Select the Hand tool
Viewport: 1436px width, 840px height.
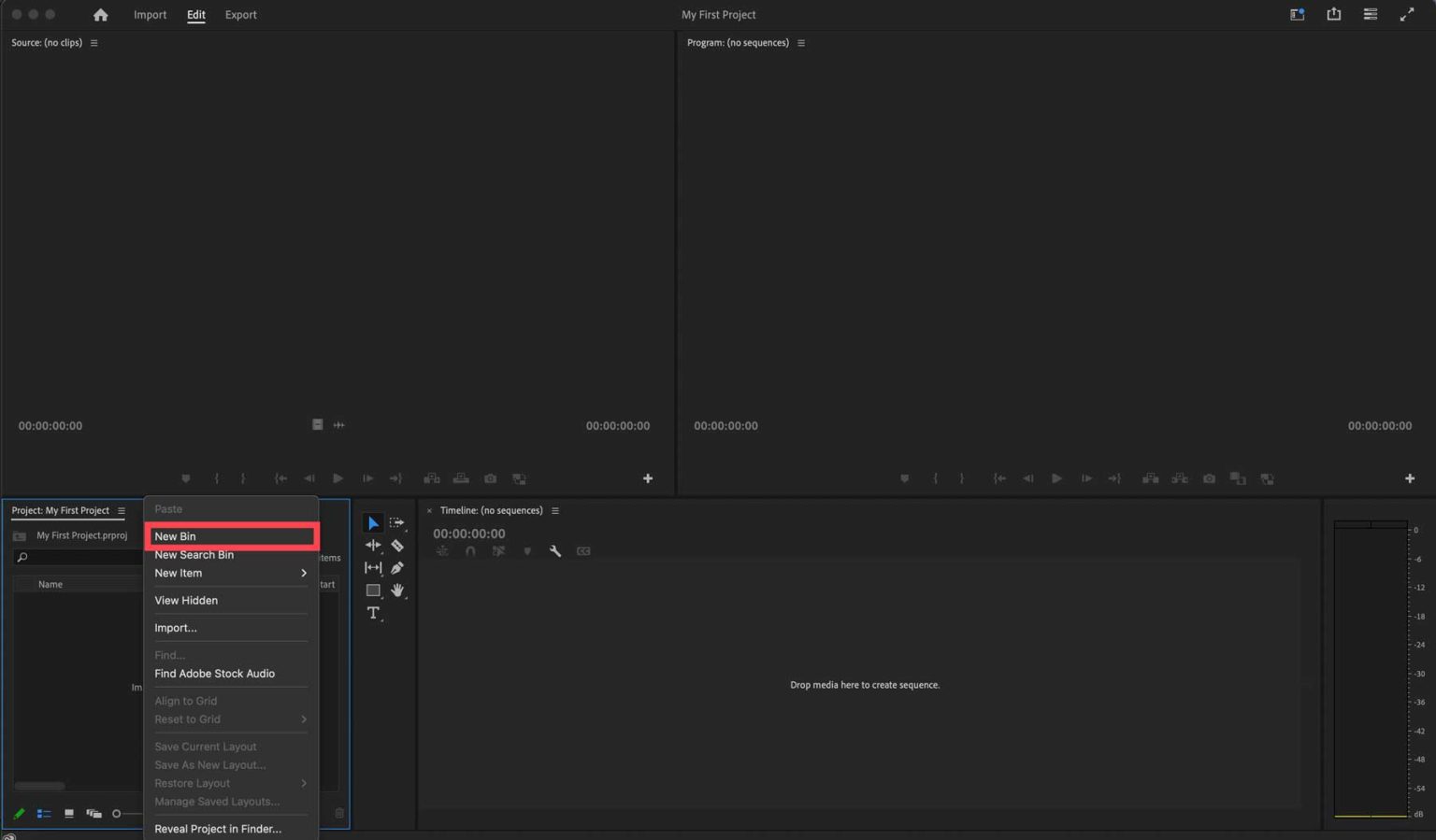pos(397,590)
